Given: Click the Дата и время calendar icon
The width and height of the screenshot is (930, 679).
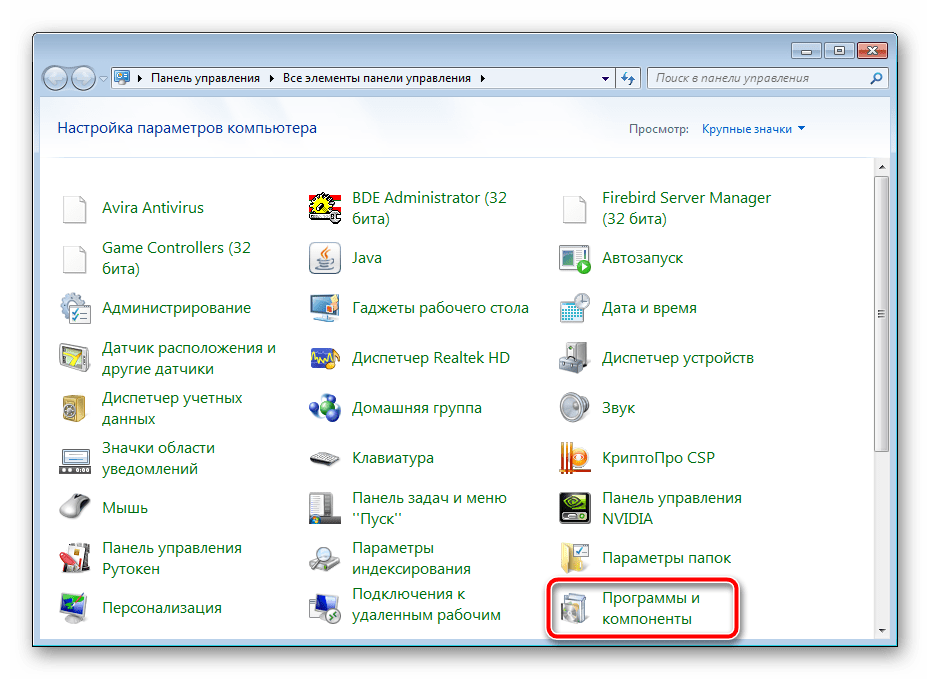Looking at the screenshot, I should 574,308.
